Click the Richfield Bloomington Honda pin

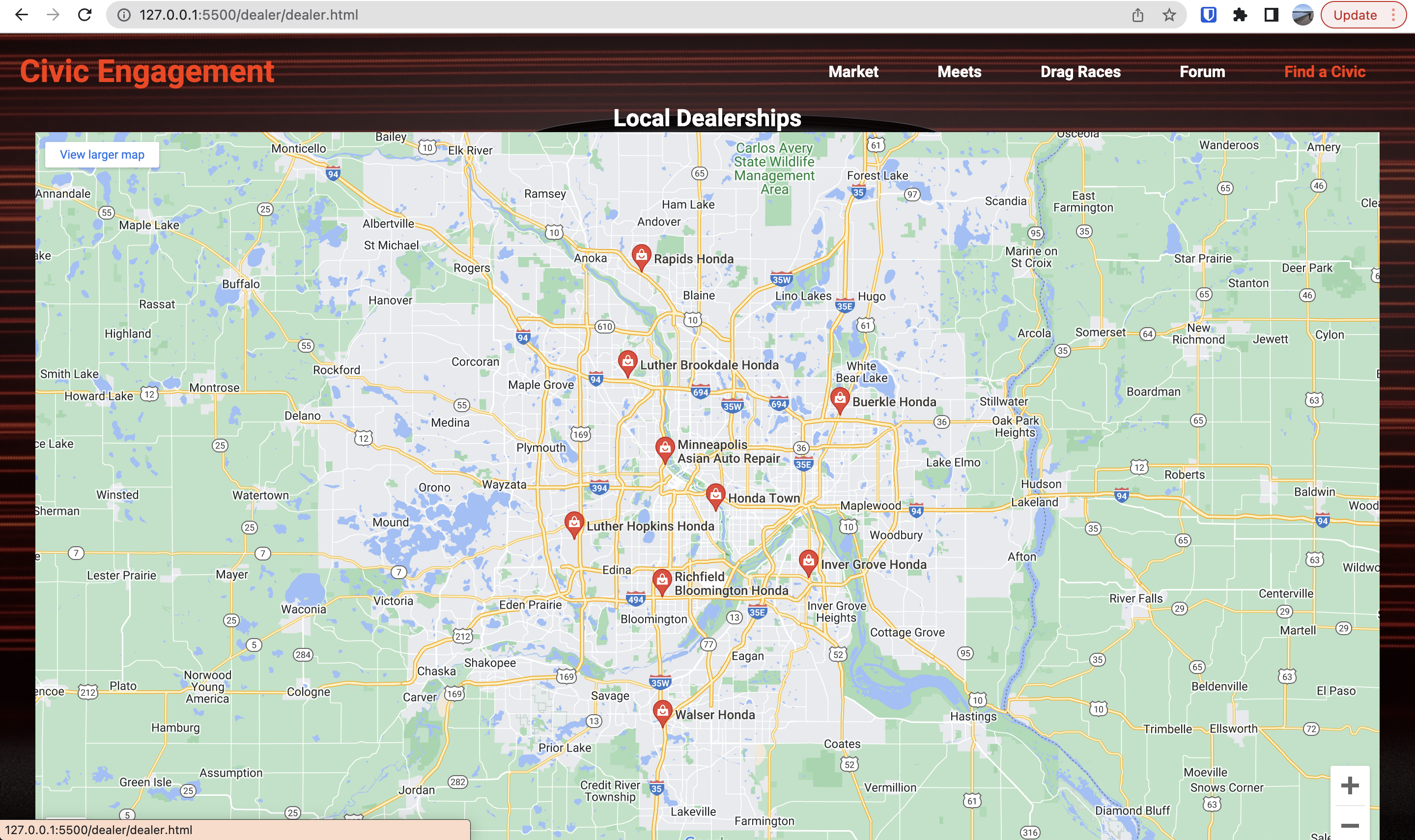pos(662,581)
